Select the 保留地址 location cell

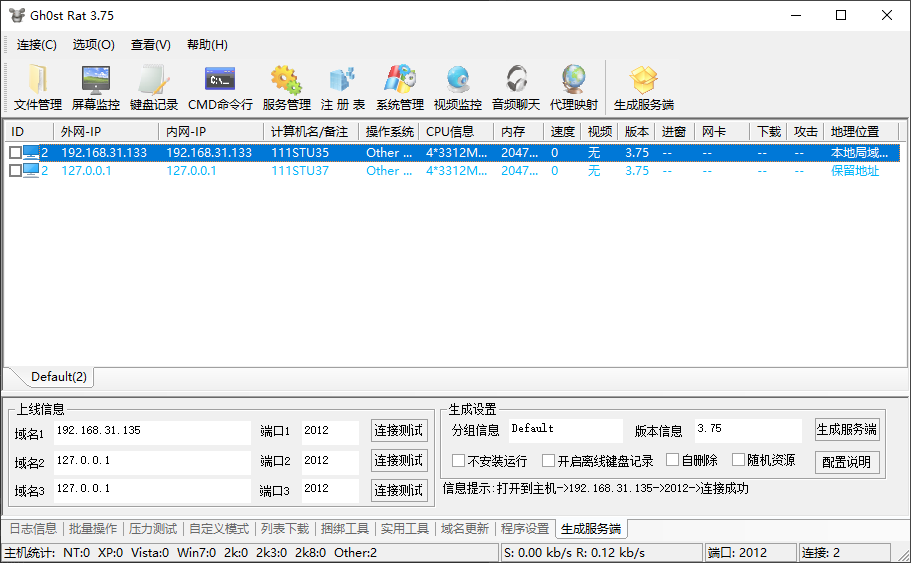coord(855,171)
